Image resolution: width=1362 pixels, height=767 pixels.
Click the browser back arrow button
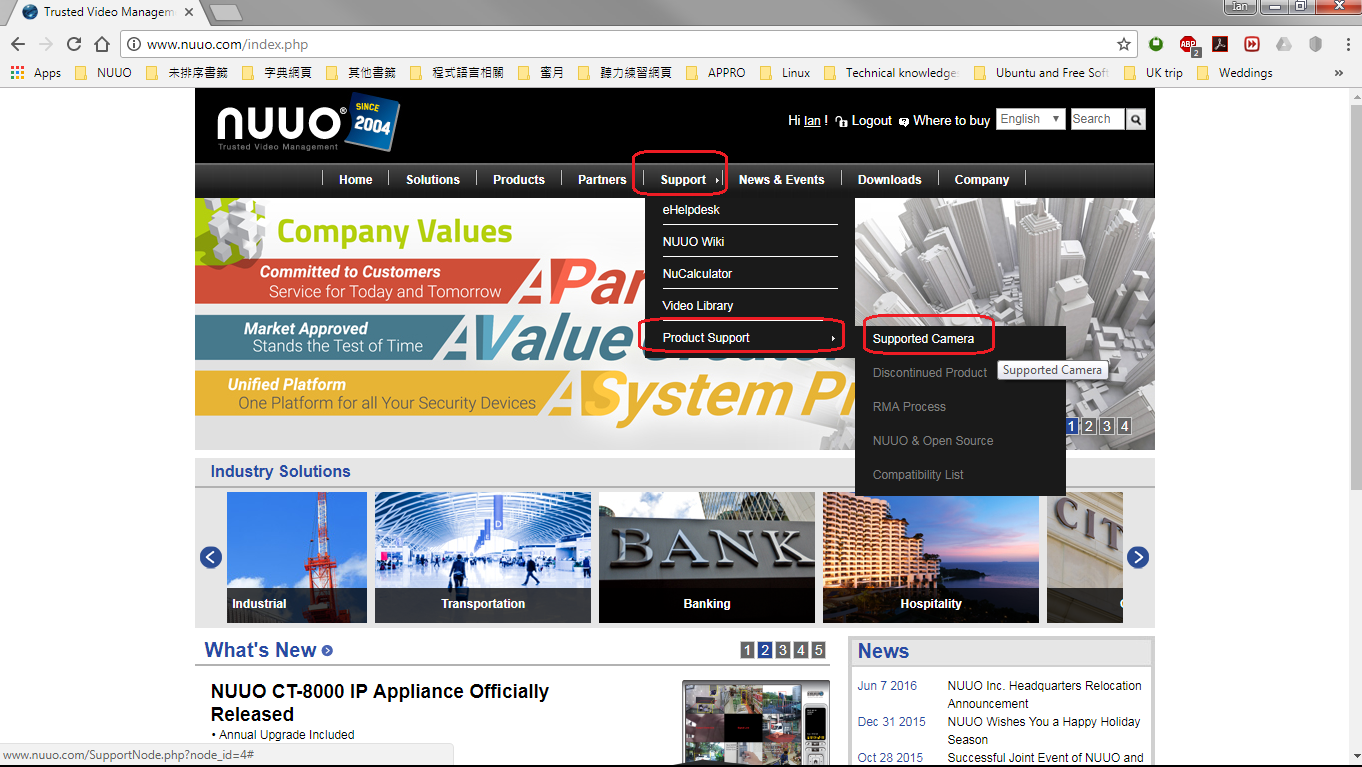click(18, 44)
